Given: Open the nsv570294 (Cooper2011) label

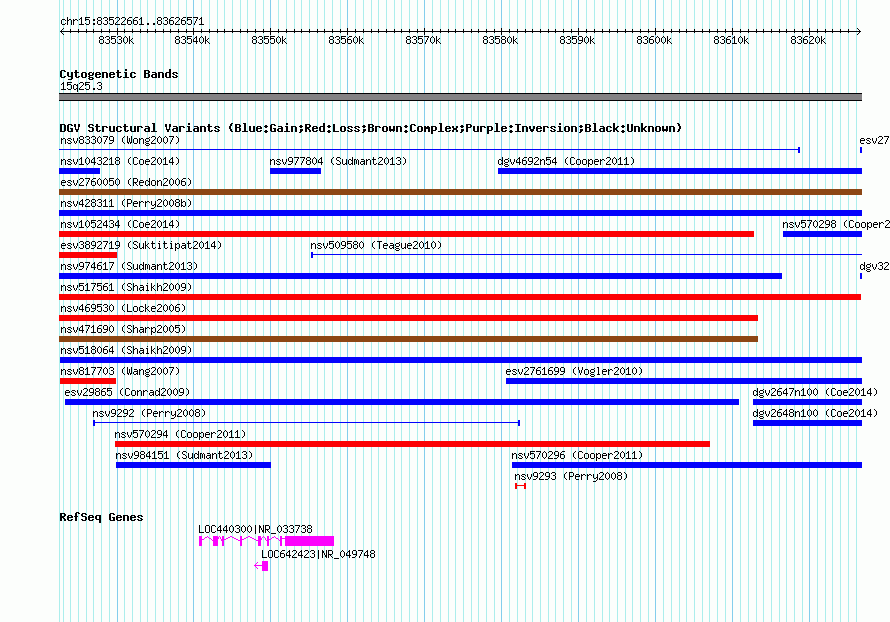Looking at the screenshot, I should 180,434.
